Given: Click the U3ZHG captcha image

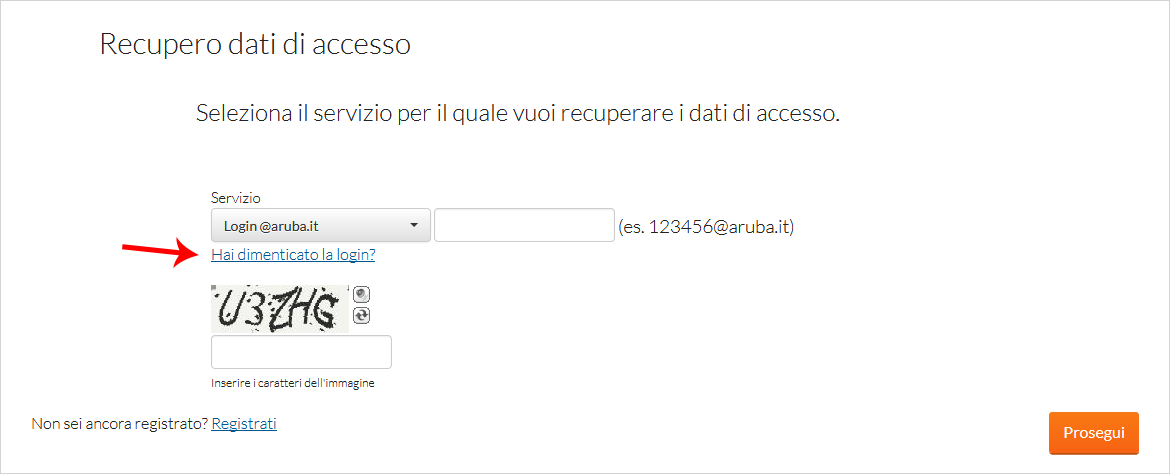Looking at the screenshot, I should (x=280, y=308).
